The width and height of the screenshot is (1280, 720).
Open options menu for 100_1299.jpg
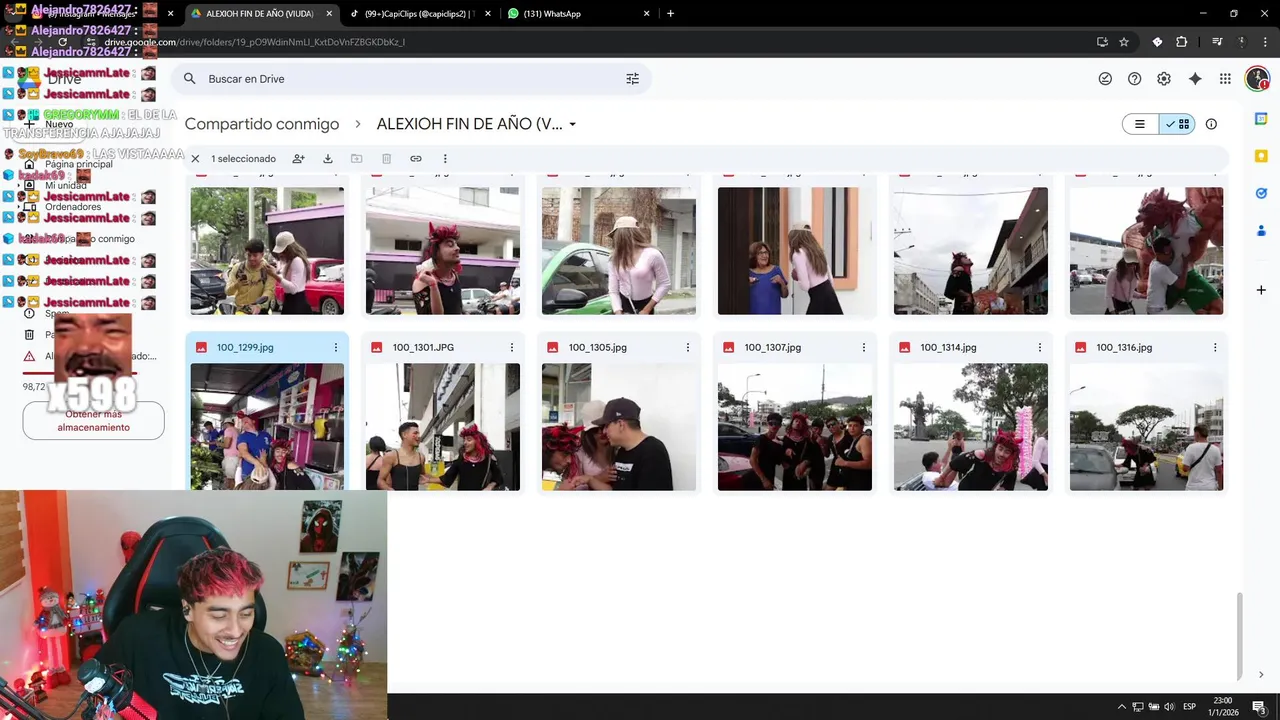pyautogui.click(x=336, y=347)
